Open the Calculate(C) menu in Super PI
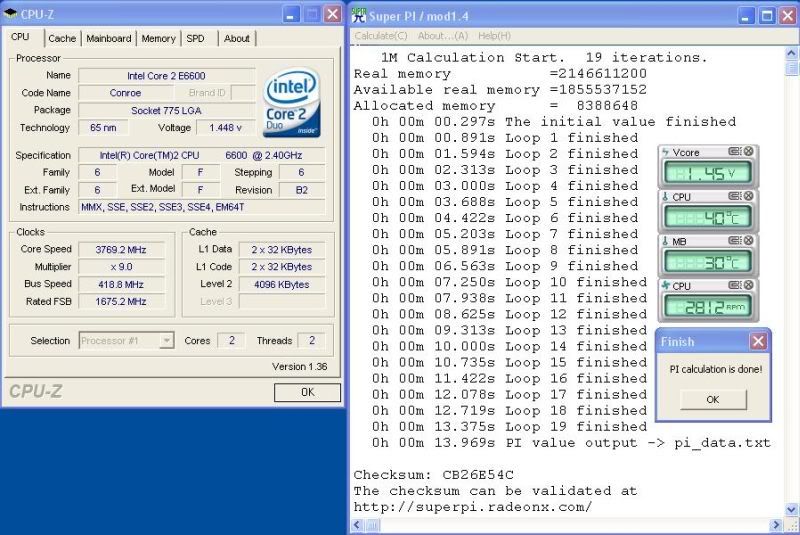Screen dimensions: 800x535 (x=381, y=36)
